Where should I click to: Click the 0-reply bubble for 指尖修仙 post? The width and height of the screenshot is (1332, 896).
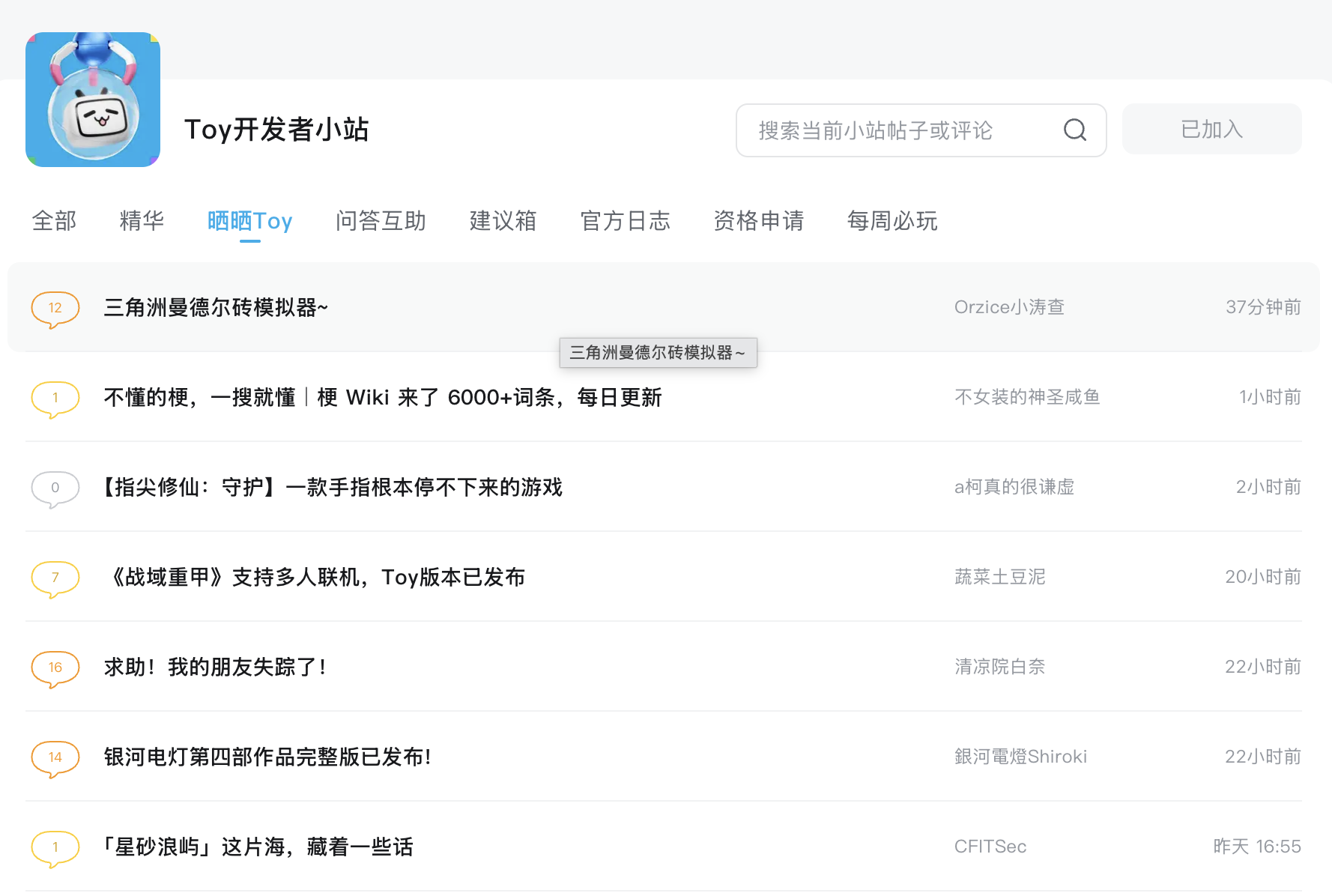pos(55,488)
